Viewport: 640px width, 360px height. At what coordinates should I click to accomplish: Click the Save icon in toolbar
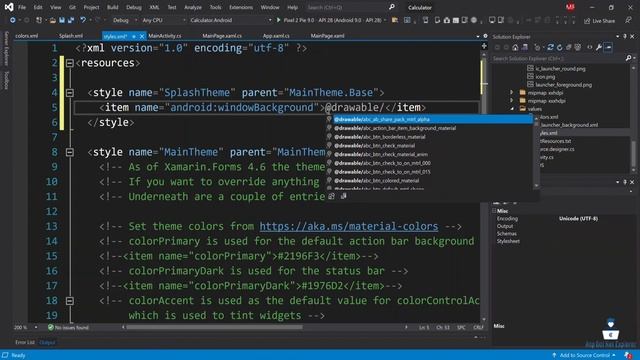[62, 20]
